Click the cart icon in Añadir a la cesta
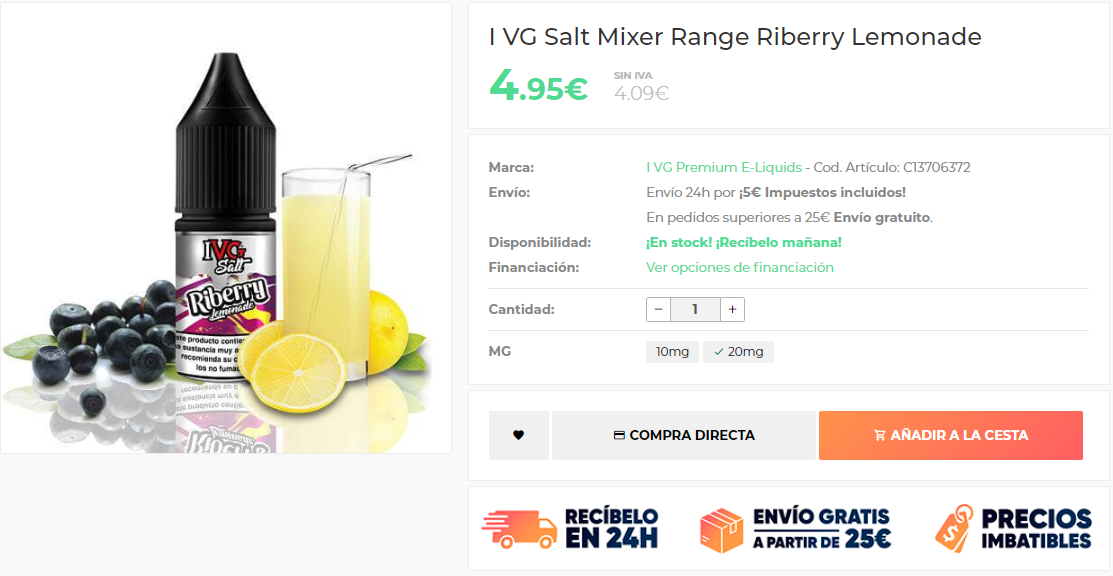Image resolution: width=1113 pixels, height=576 pixels. click(x=880, y=435)
